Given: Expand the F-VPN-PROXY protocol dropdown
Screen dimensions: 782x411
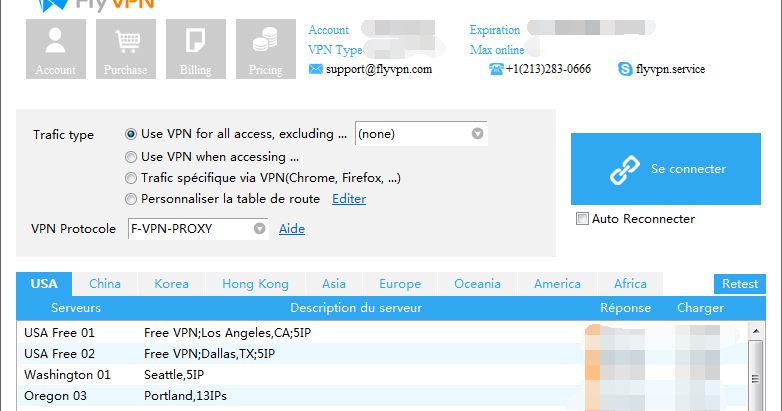Looking at the screenshot, I should [198, 228].
